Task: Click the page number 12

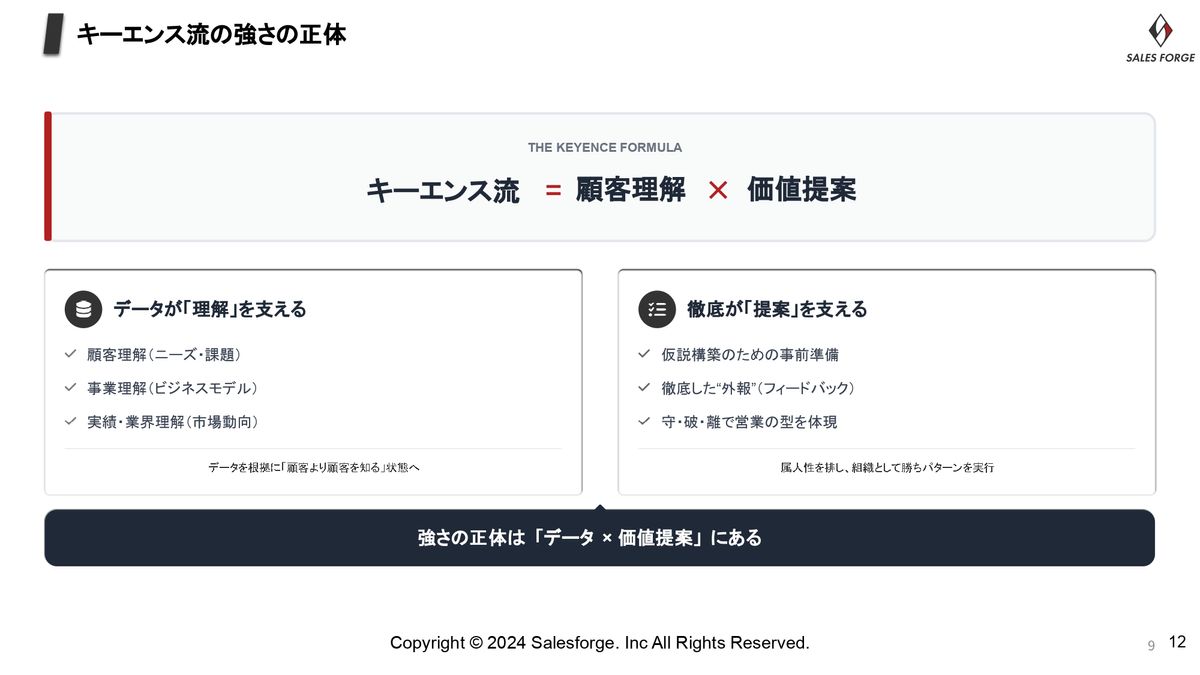Action: click(x=1176, y=642)
